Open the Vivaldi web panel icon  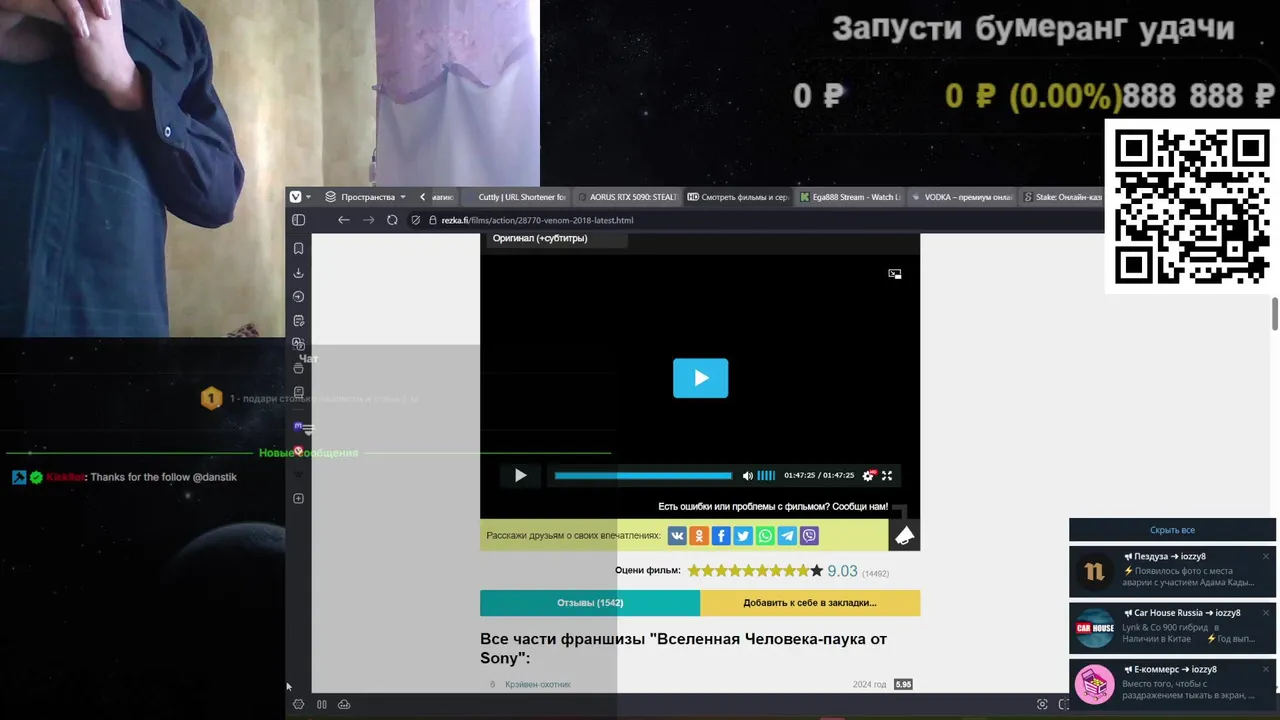[298, 451]
